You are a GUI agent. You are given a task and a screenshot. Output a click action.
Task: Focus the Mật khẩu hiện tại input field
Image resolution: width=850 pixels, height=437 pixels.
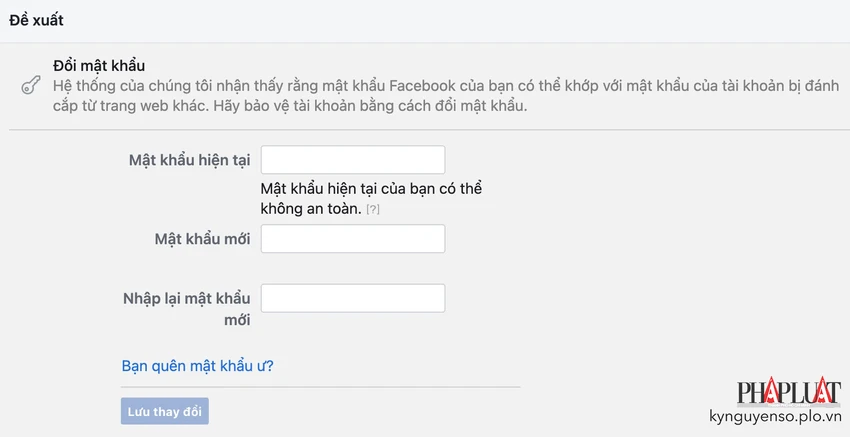[353, 160]
